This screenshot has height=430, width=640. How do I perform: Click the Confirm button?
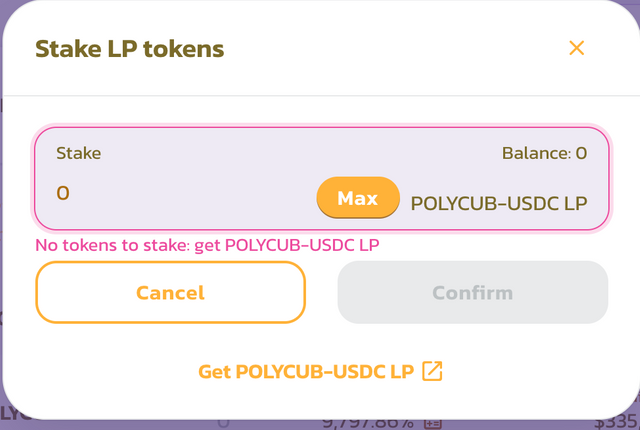tap(472, 293)
